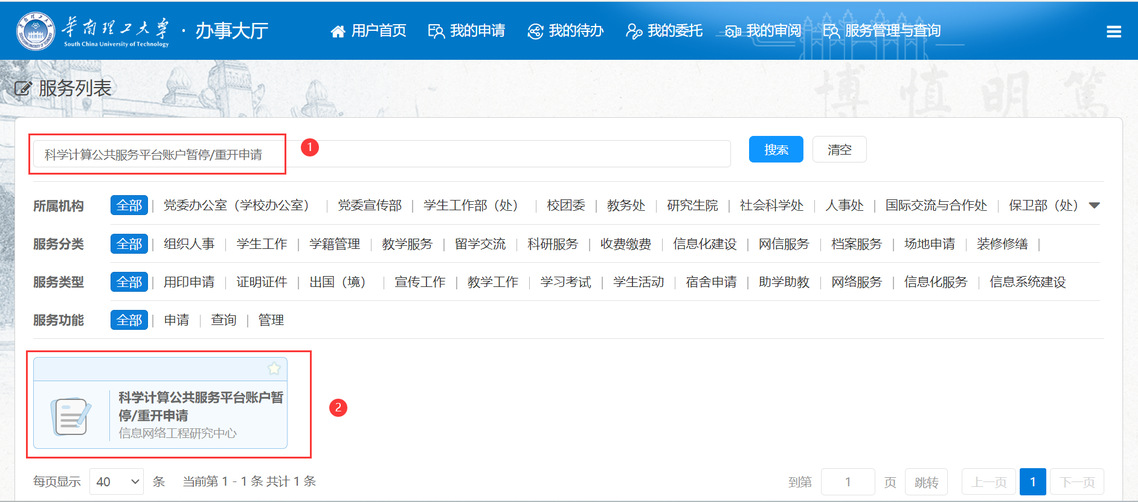Viewport: 1138px width, 502px height.
Task: Choose service type 信息化服务
Action: [x=936, y=281]
